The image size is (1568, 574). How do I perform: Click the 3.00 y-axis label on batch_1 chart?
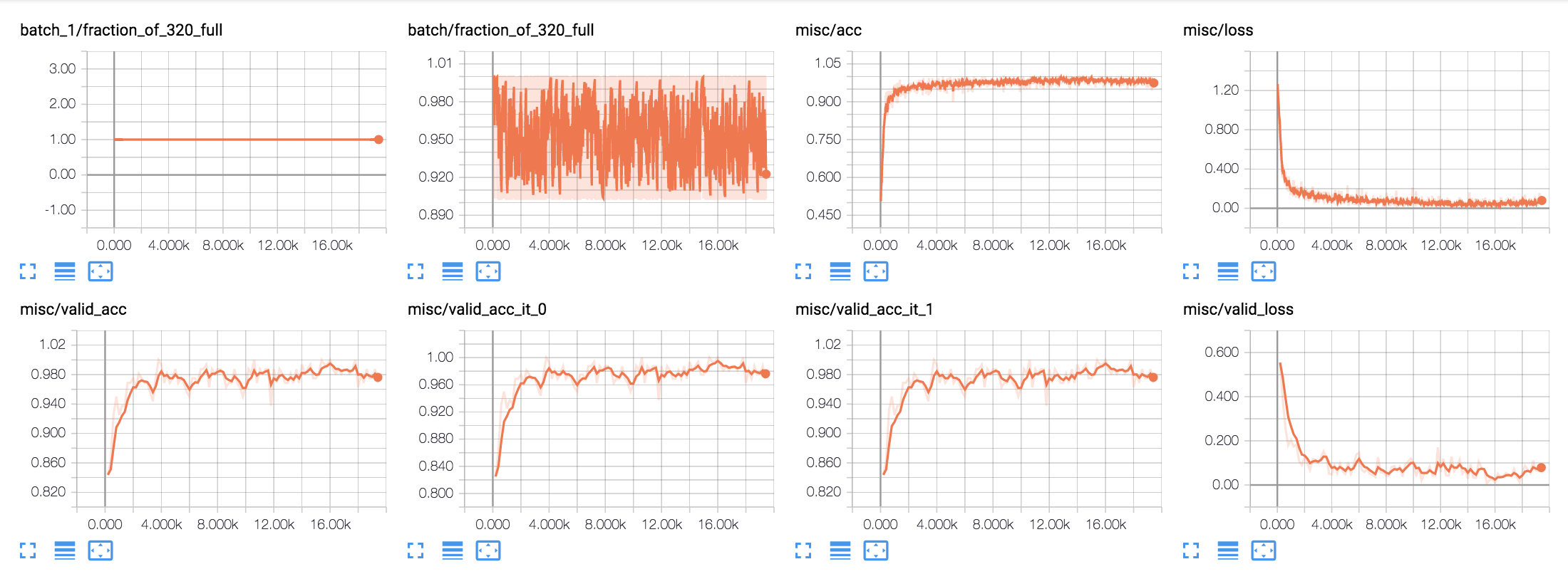(x=62, y=68)
